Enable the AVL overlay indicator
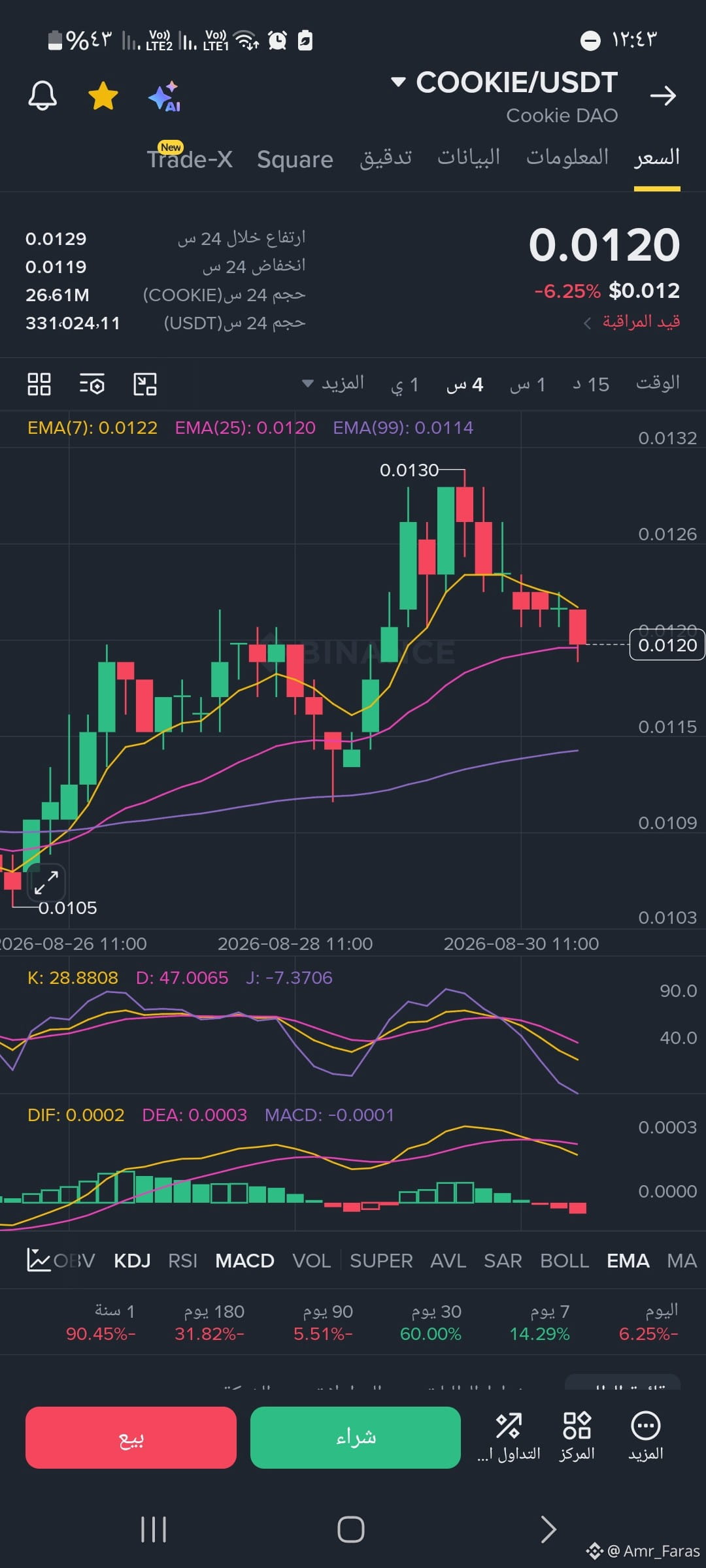Image resolution: width=706 pixels, height=1568 pixels. point(448,1260)
